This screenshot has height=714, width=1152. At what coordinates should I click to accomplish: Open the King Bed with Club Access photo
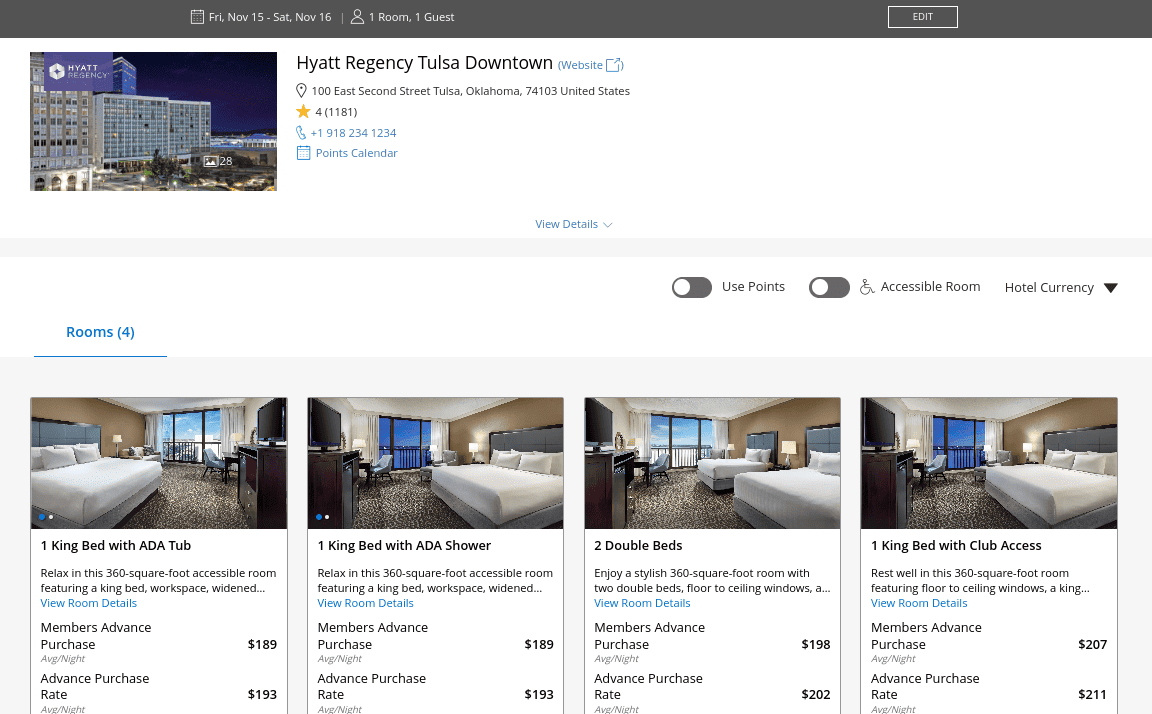[989, 463]
